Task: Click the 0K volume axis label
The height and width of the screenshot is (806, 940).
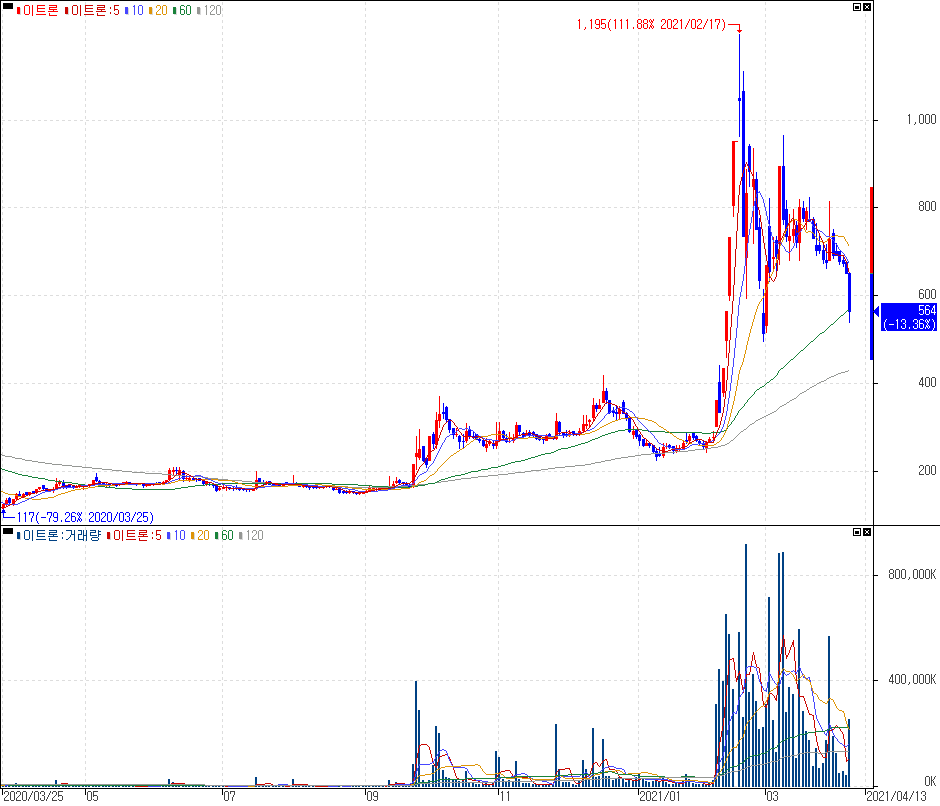Action: click(930, 781)
